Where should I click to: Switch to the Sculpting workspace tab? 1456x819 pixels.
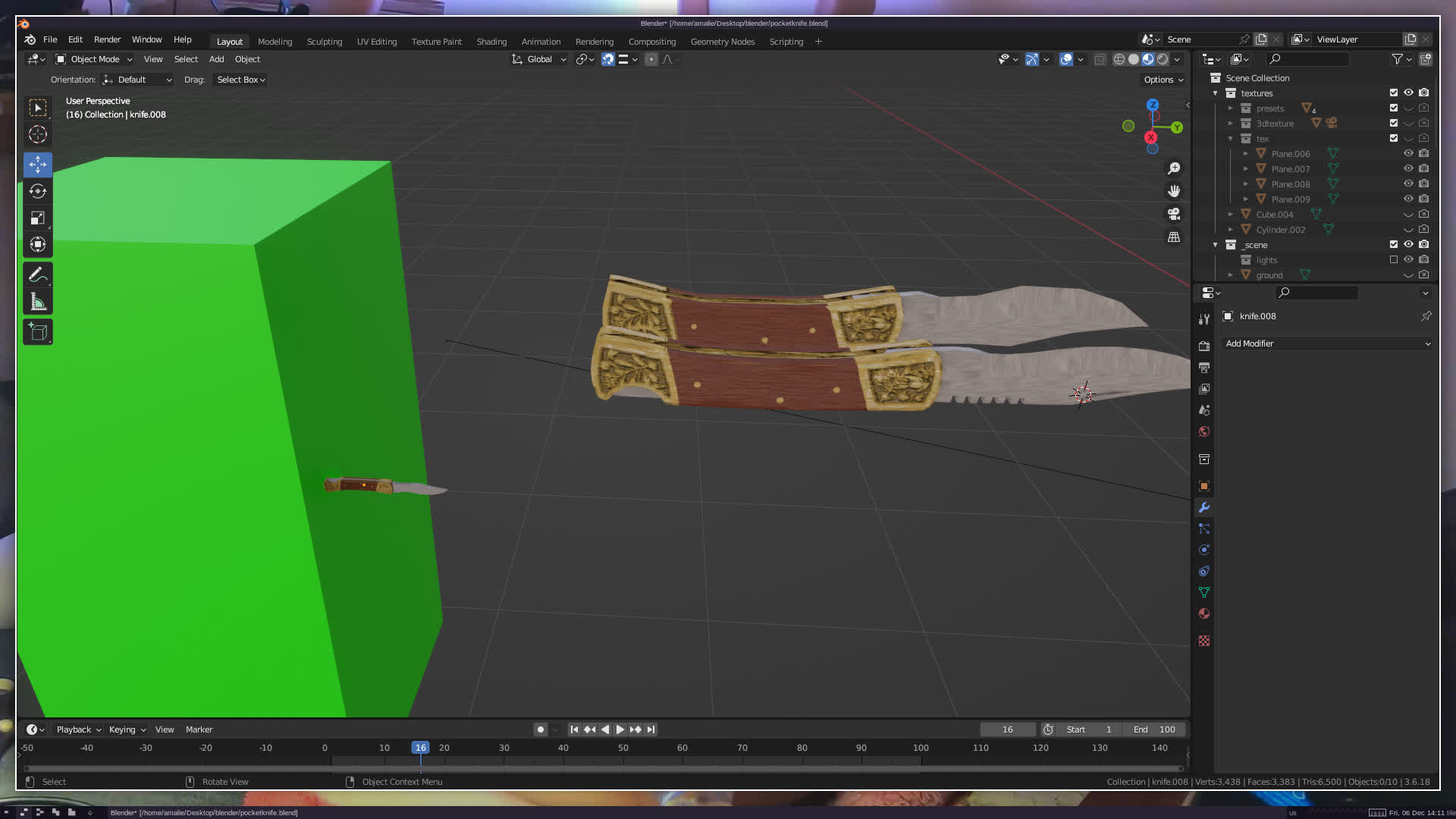tap(325, 42)
